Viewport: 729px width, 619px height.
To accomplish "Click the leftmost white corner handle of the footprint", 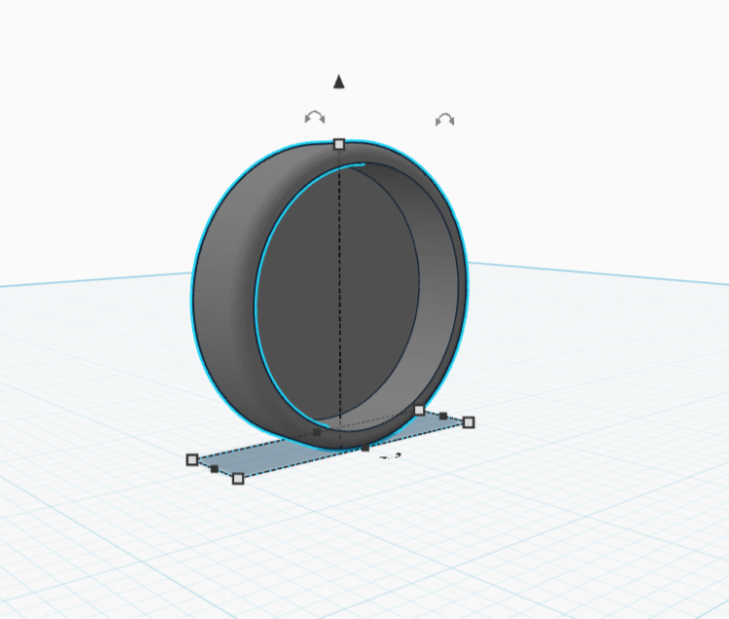I will click(x=192, y=460).
